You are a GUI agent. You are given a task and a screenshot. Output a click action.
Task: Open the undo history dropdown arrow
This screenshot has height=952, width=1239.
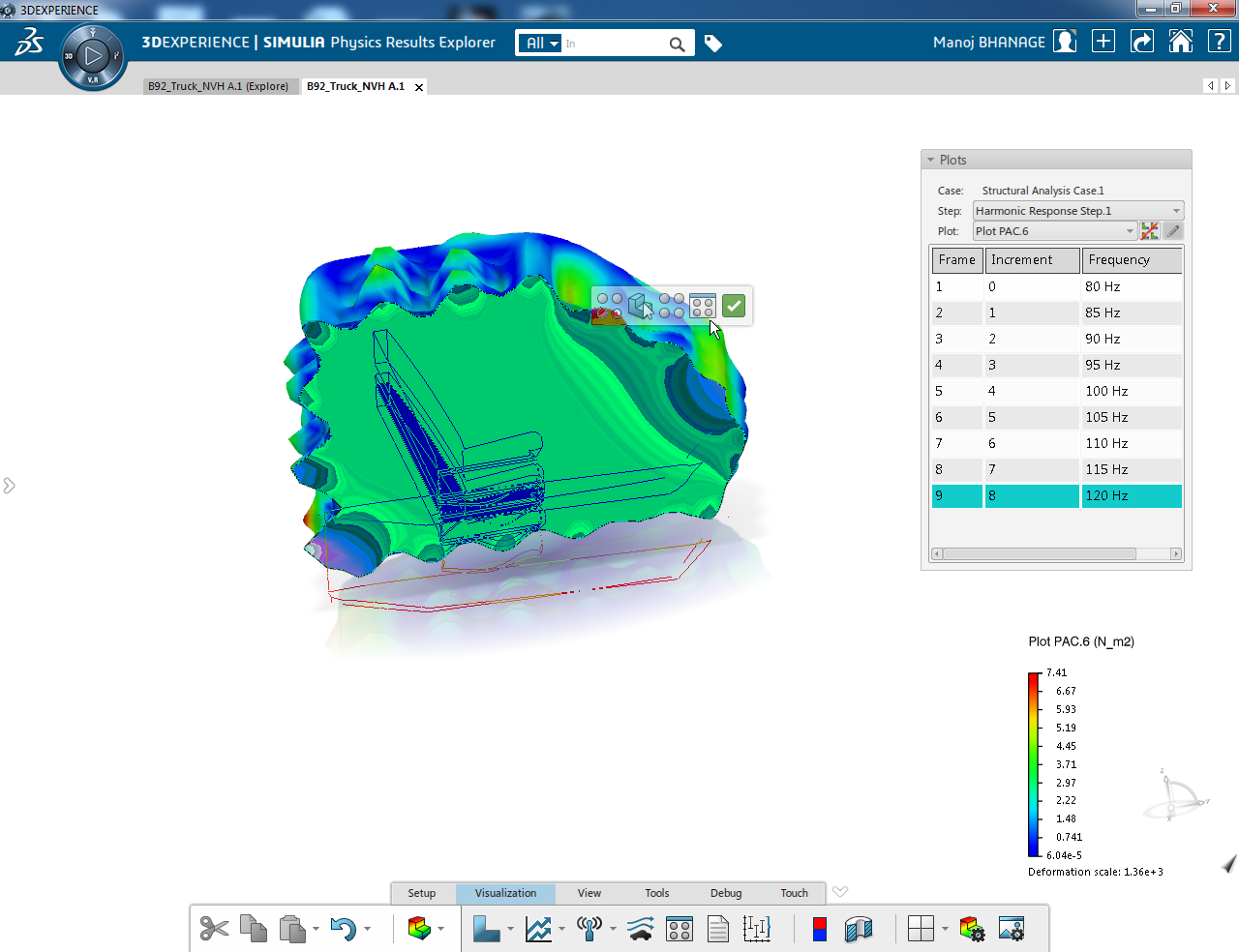pyautogui.click(x=367, y=930)
